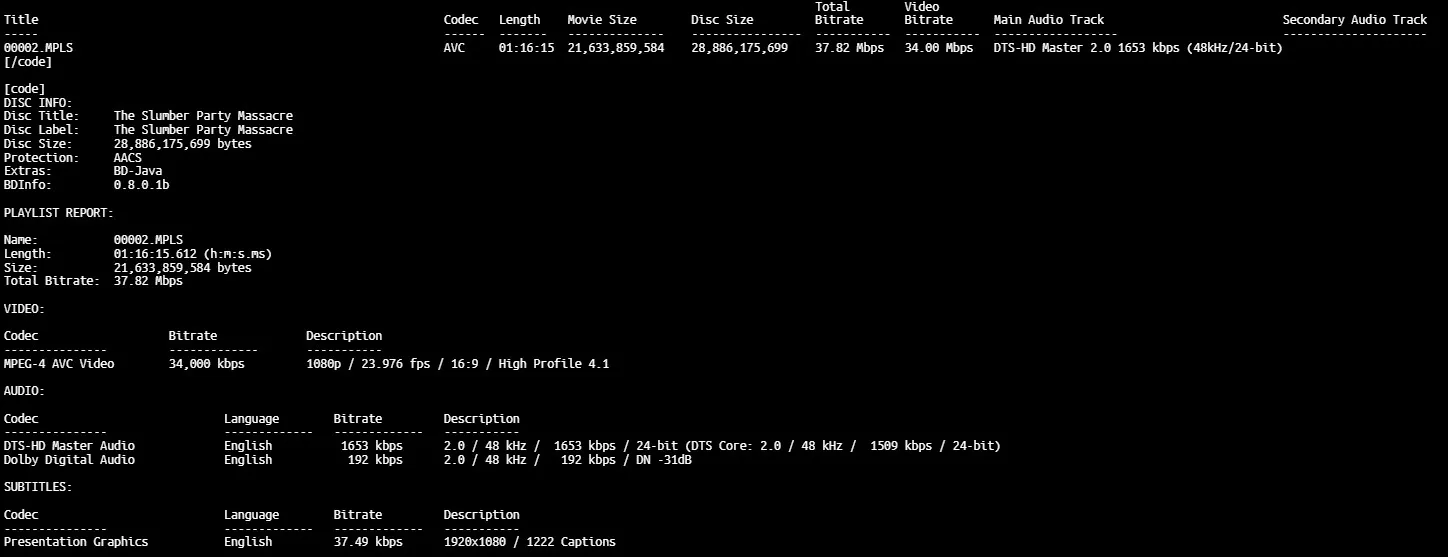Click the Disc Label value text
Viewport: 1448px width, 557px height.
(x=203, y=130)
